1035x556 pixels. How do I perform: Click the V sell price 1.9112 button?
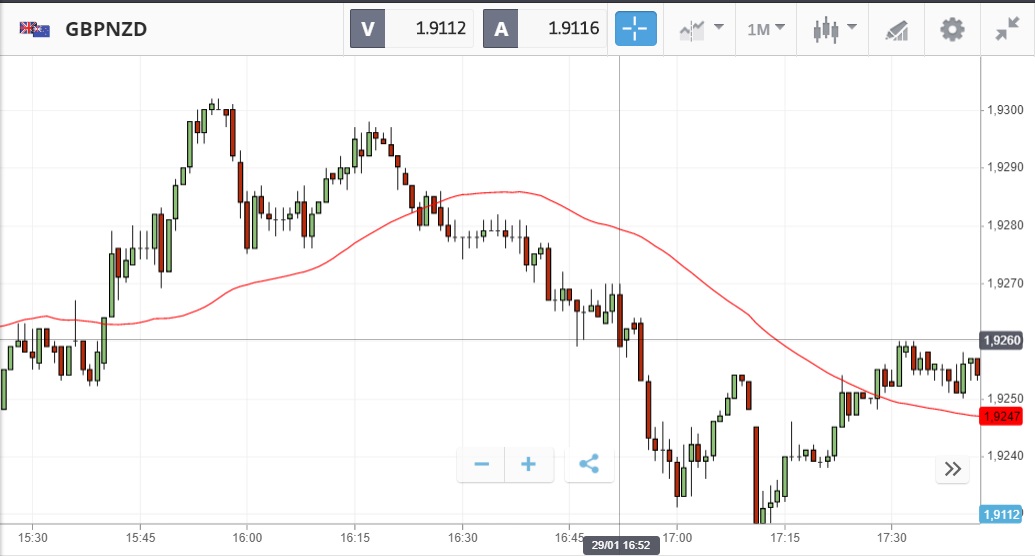(x=412, y=29)
